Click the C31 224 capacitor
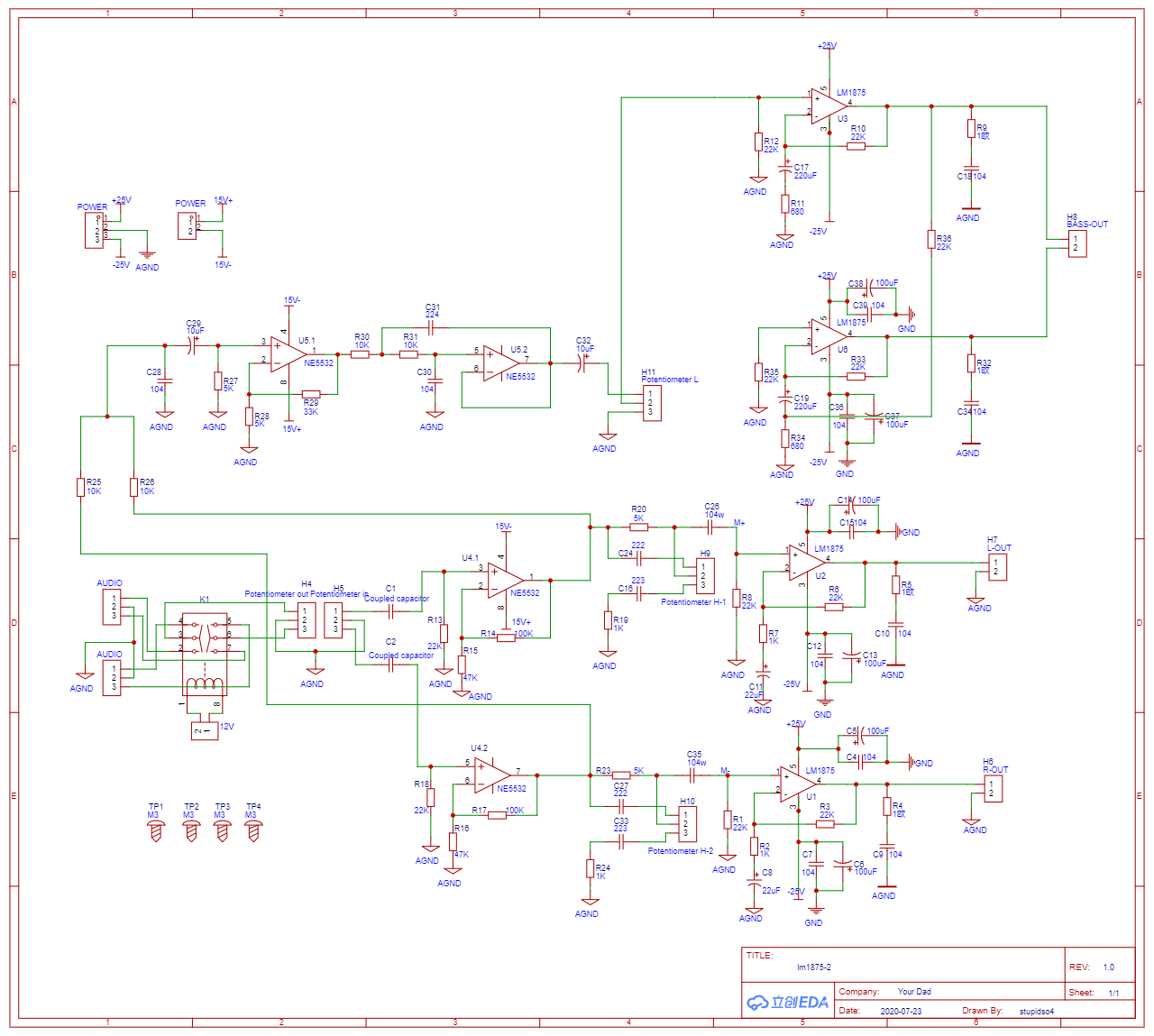 [431, 328]
